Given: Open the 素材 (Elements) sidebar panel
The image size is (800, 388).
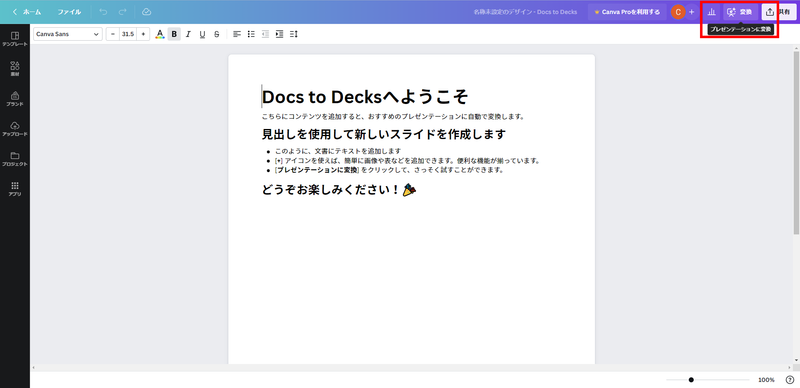Looking at the screenshot, I should [x=15, y=69].
